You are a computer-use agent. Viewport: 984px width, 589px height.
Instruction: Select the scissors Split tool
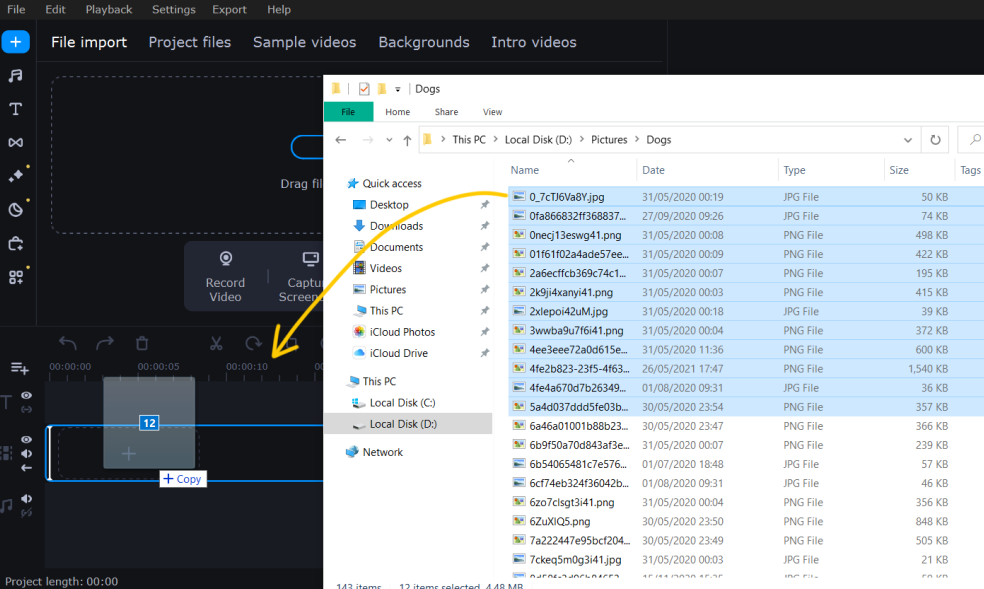(216, 343)
